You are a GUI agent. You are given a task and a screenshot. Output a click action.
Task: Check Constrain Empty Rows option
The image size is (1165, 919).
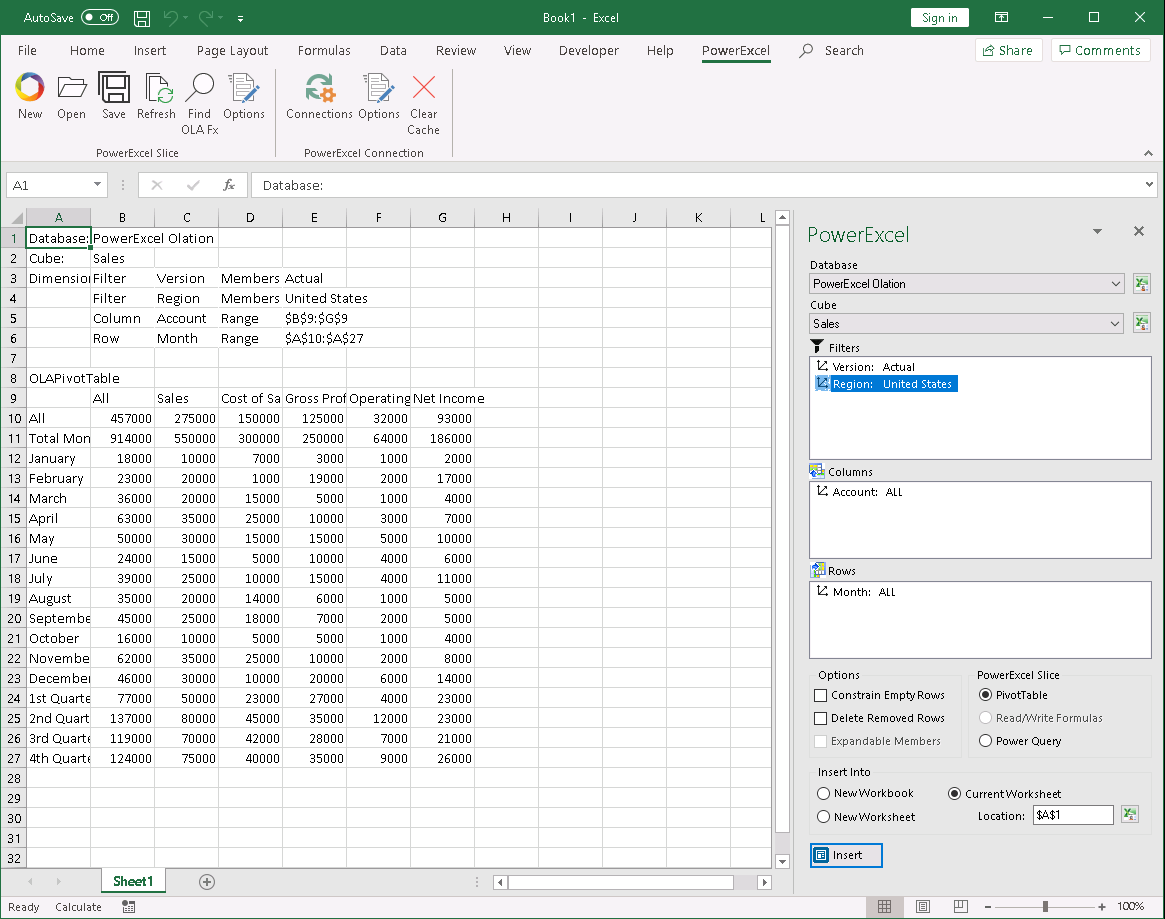[x=820, y=695]
